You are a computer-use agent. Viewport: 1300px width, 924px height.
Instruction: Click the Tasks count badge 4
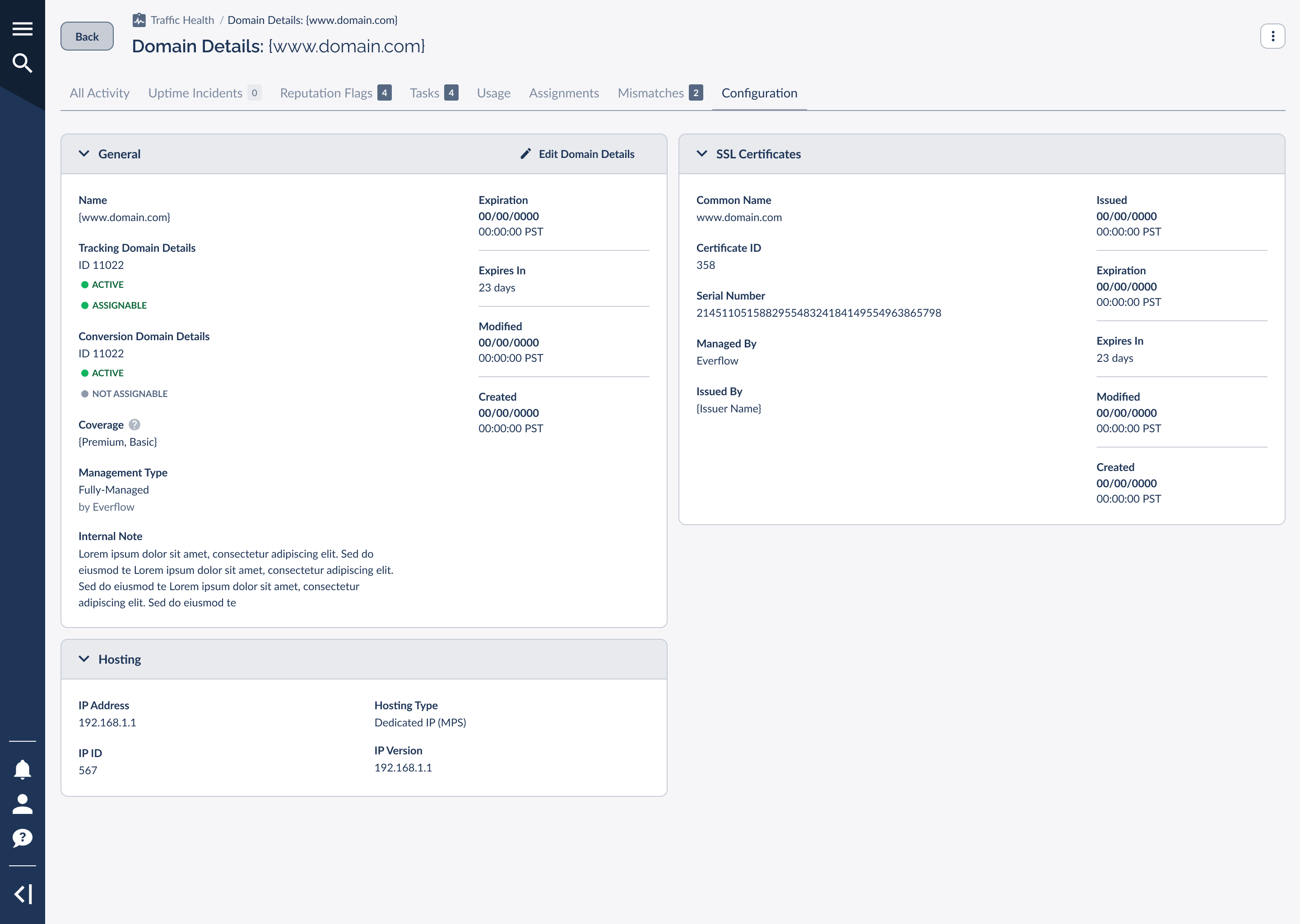[x=451, y=93]
